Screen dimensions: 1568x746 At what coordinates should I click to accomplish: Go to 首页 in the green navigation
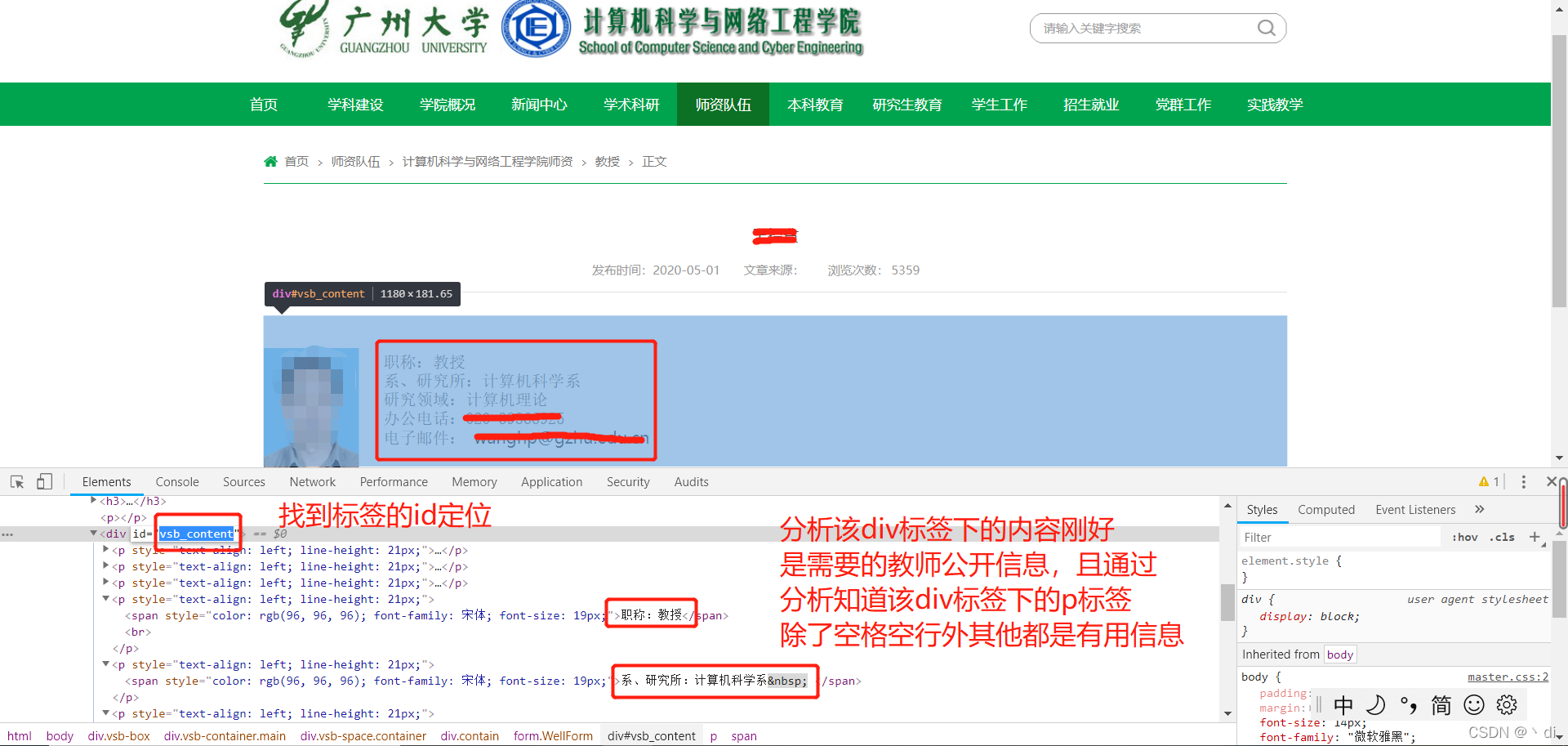264,105
